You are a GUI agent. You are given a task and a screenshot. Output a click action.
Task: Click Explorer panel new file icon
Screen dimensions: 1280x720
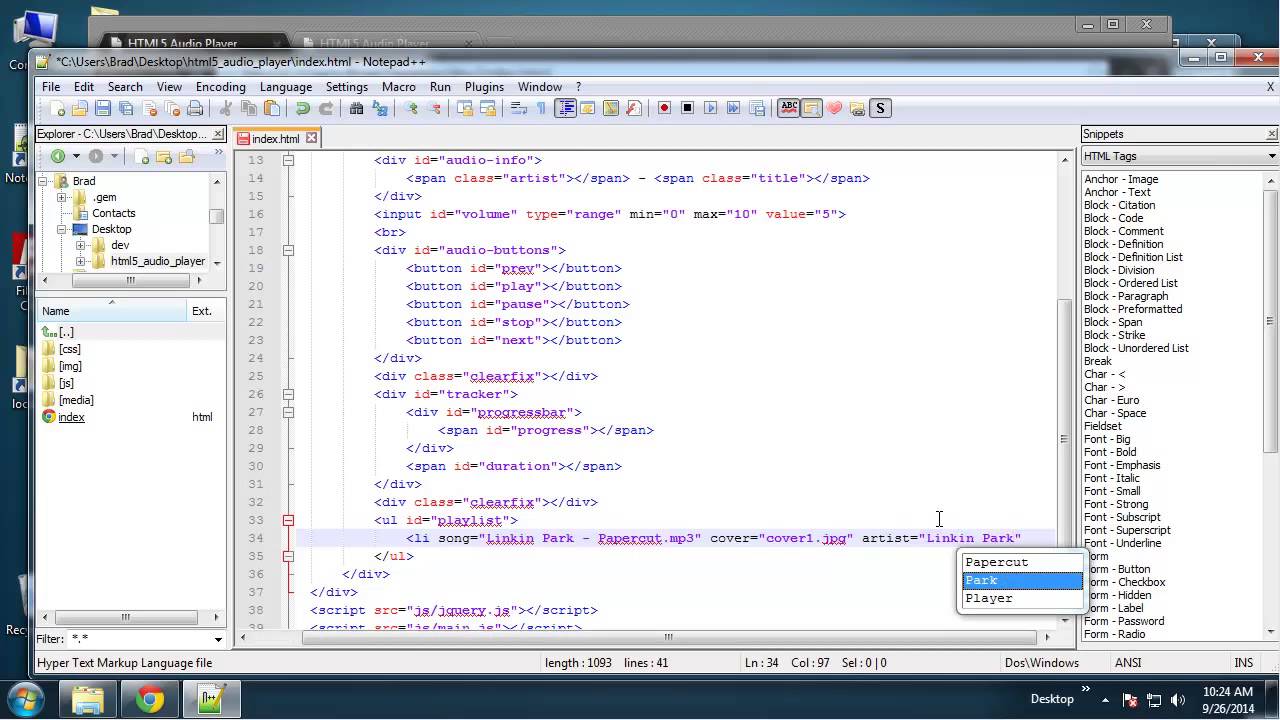click(x=142, y=156)
